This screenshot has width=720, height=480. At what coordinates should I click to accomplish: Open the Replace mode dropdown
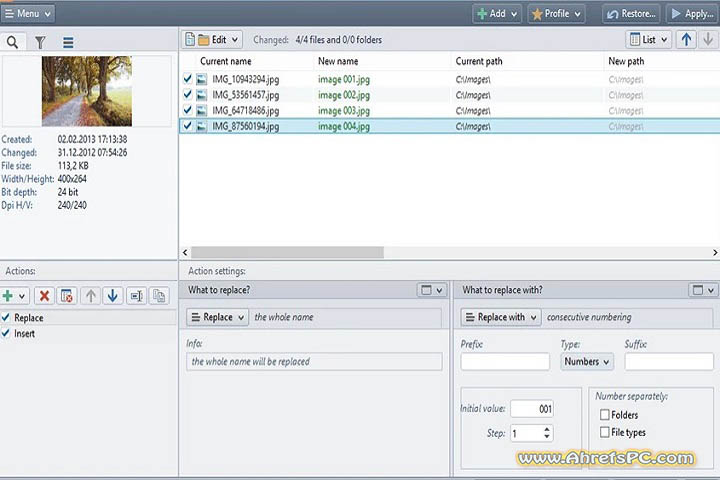(218, 317)
